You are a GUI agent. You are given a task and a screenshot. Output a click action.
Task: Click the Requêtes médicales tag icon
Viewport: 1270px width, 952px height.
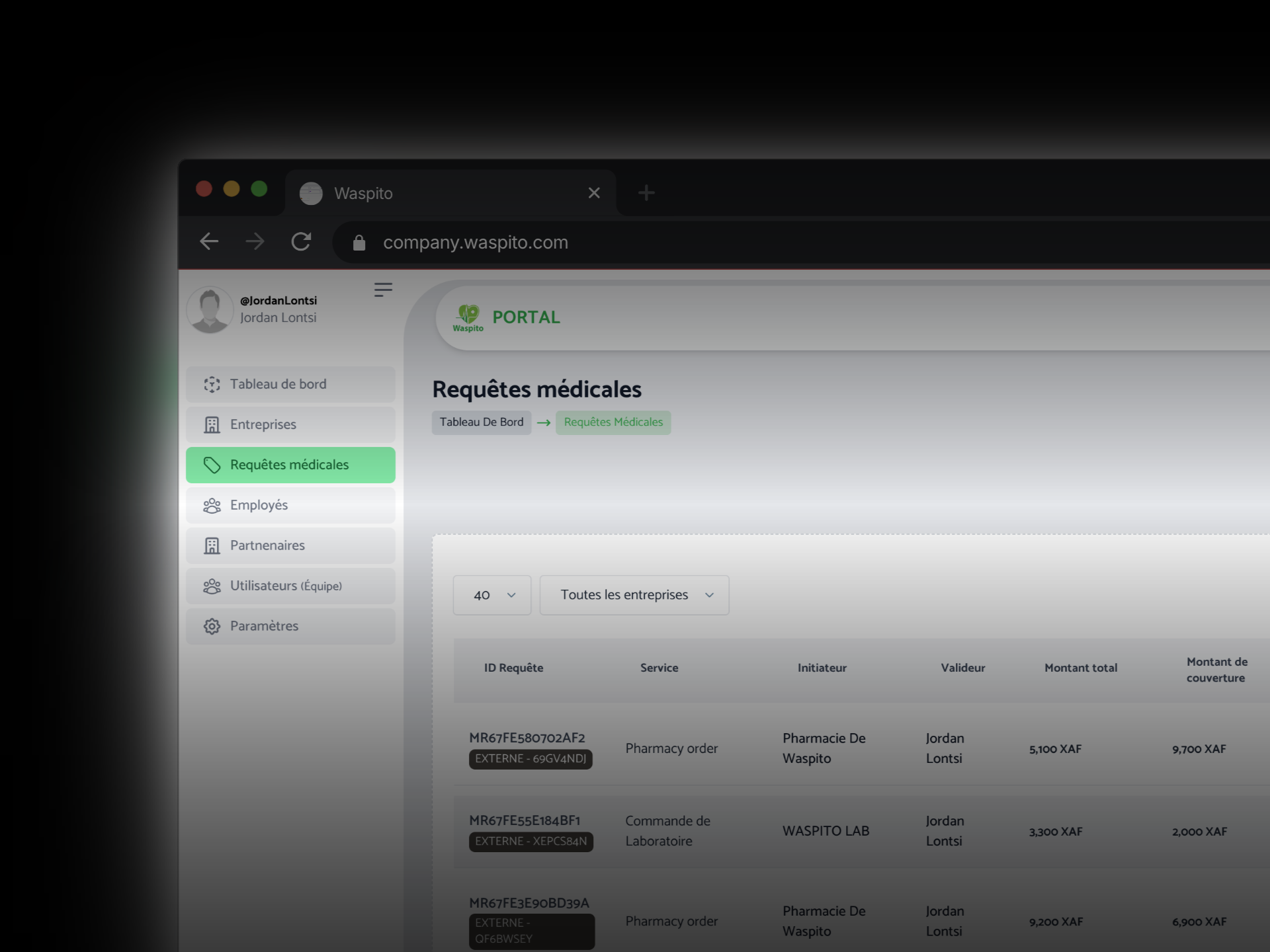[x=212, y=465]
